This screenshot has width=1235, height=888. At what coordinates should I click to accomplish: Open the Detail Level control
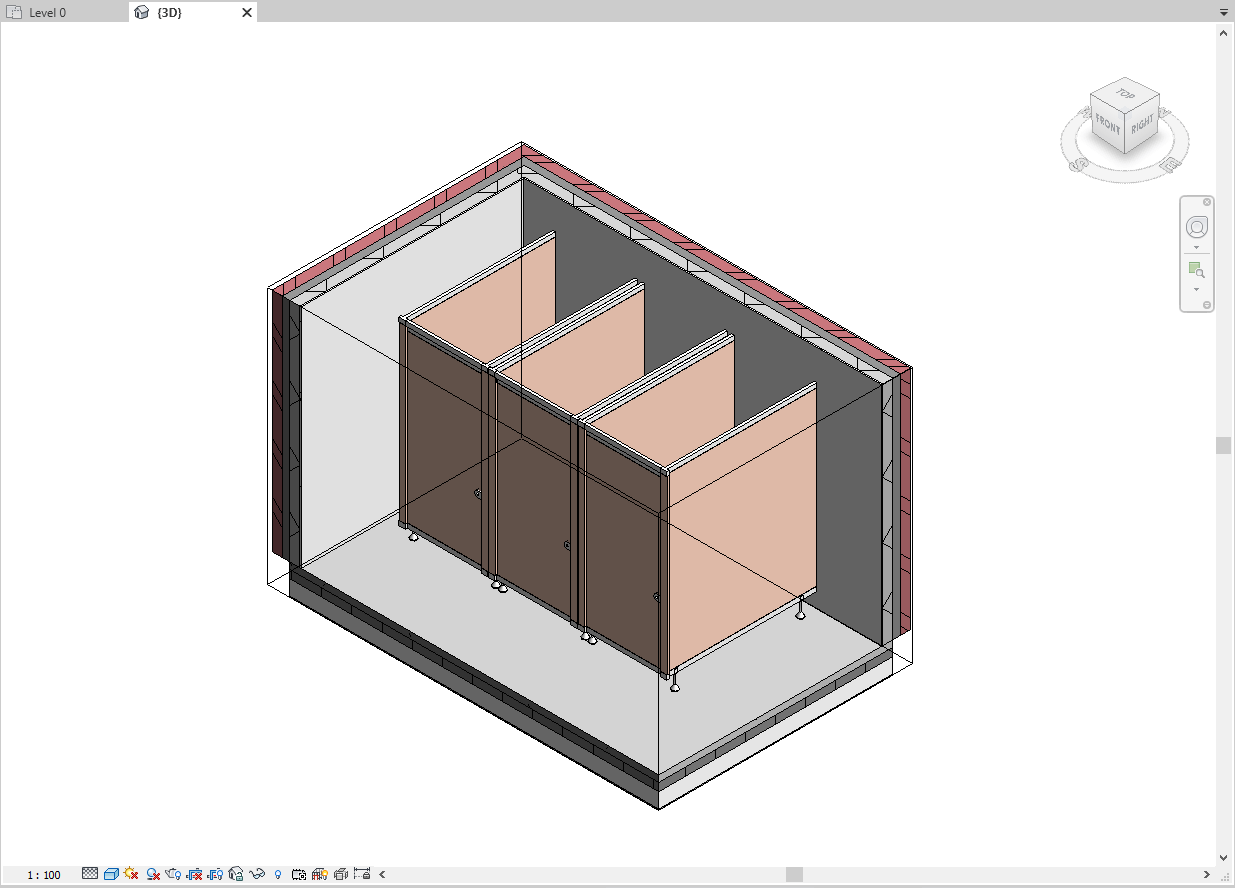coord(91,873)
